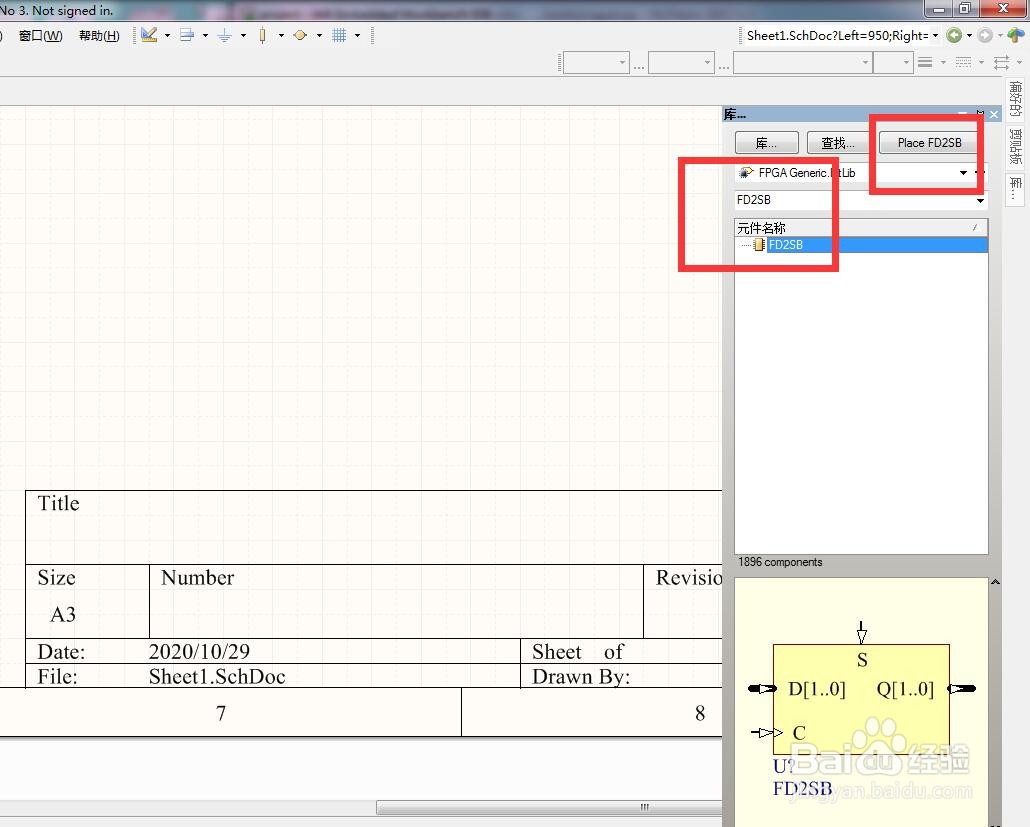
Task: Select the grids icon in toolbar
Action: click(x=339, y=35)
